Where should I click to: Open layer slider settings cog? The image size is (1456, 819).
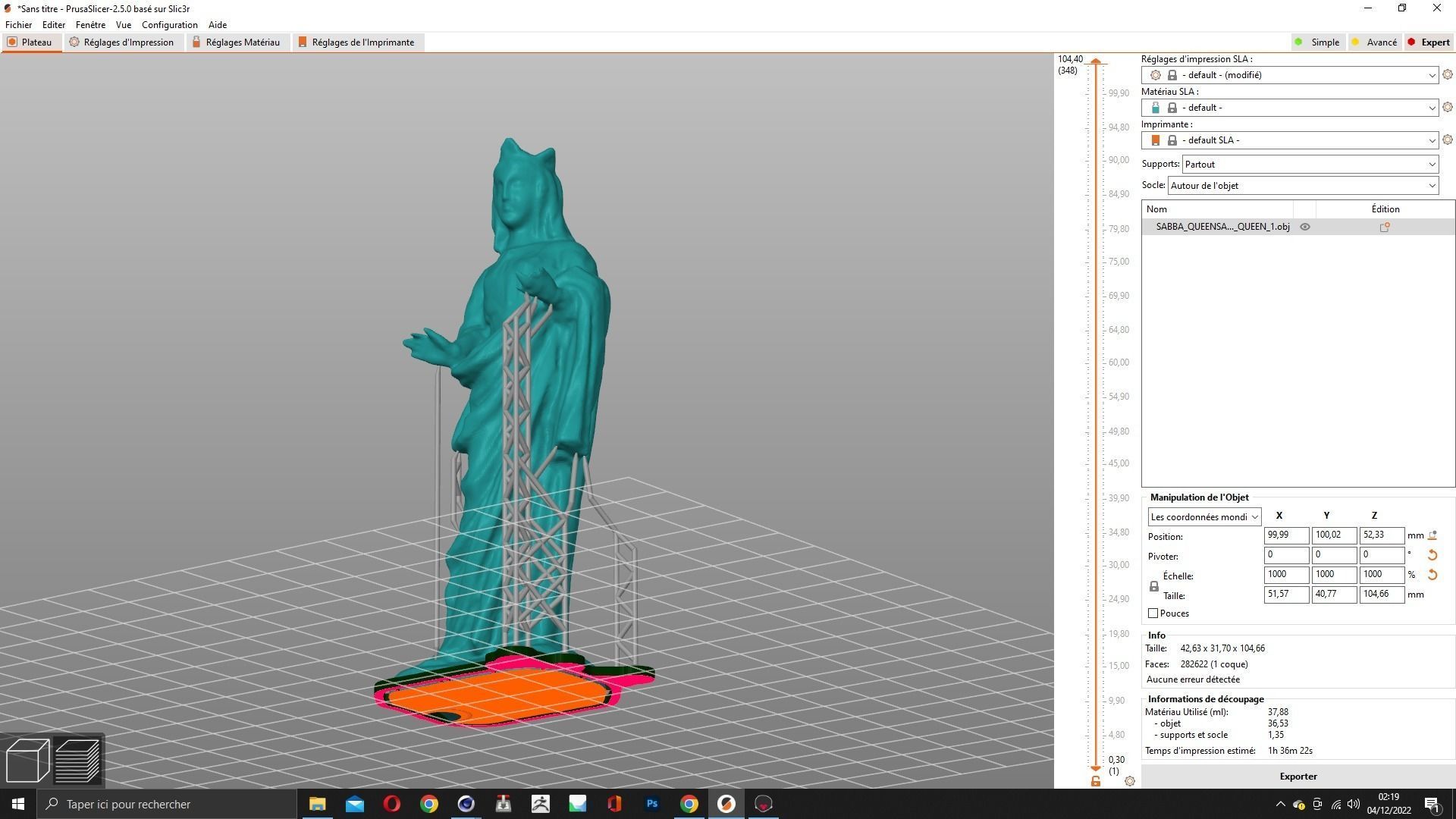pyautogui.click(x=1130, y=781)
